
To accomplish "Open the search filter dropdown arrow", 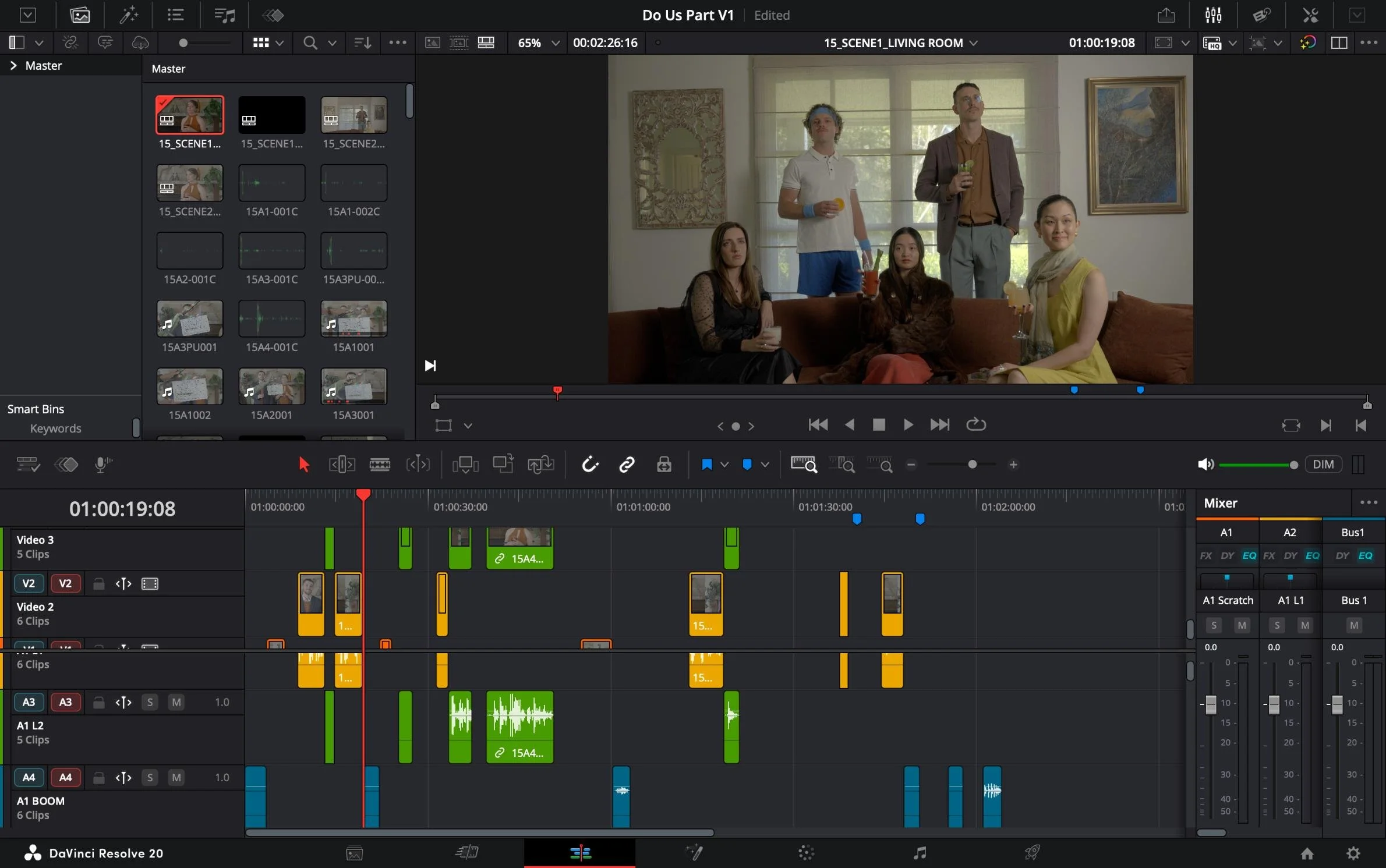I will (x=333, y=43).
